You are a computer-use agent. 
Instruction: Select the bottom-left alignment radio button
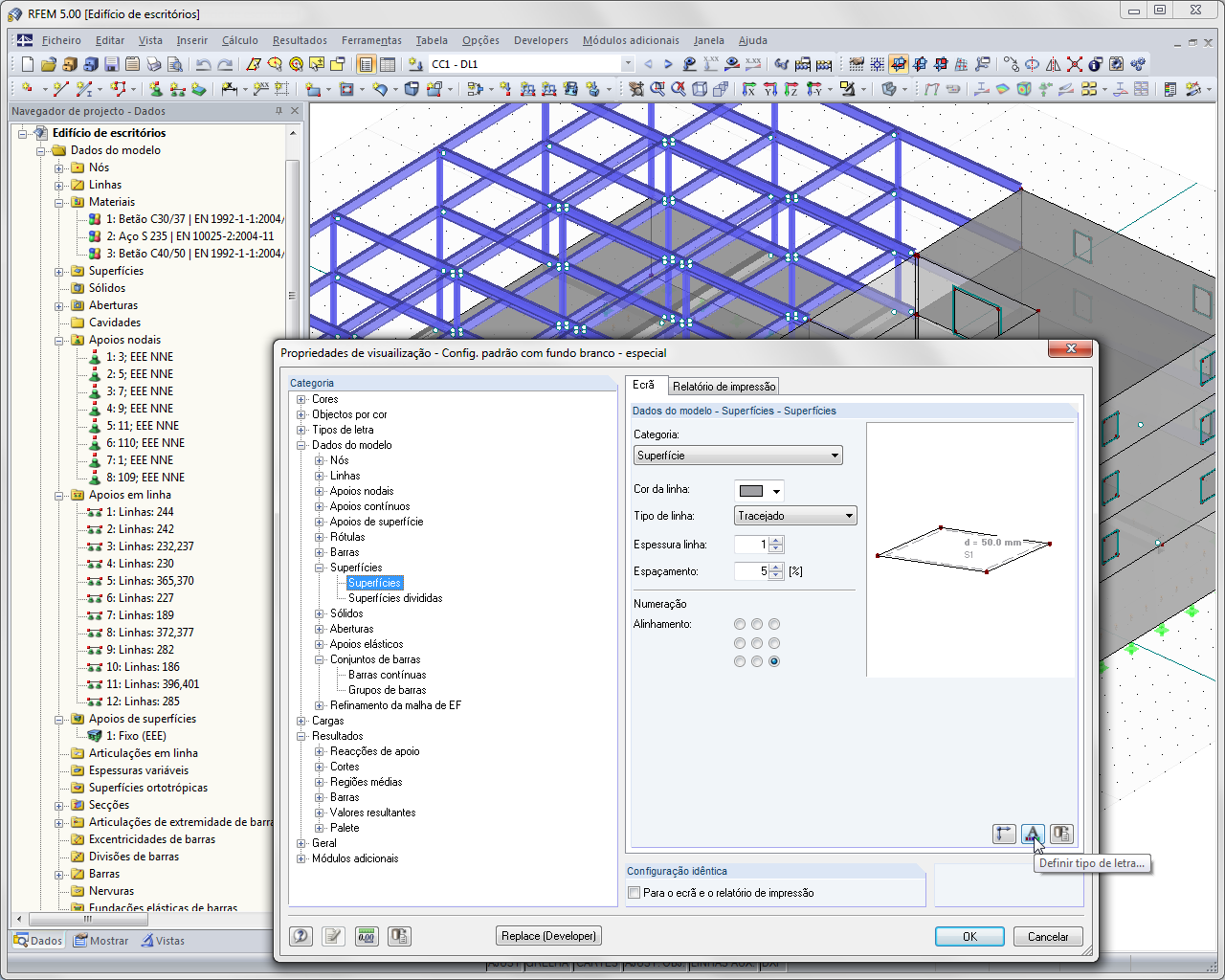click(740, 661)
